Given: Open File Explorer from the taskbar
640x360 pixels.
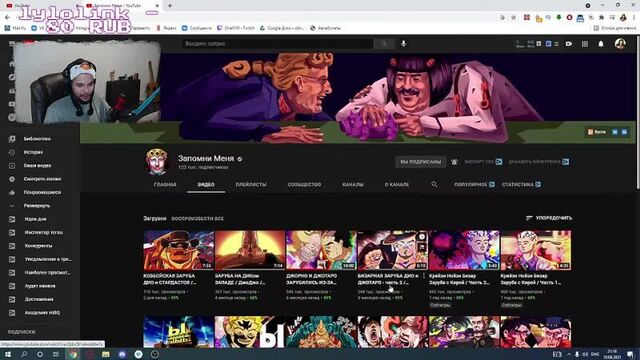Looking at the screenshot, I should click(106, 354).
